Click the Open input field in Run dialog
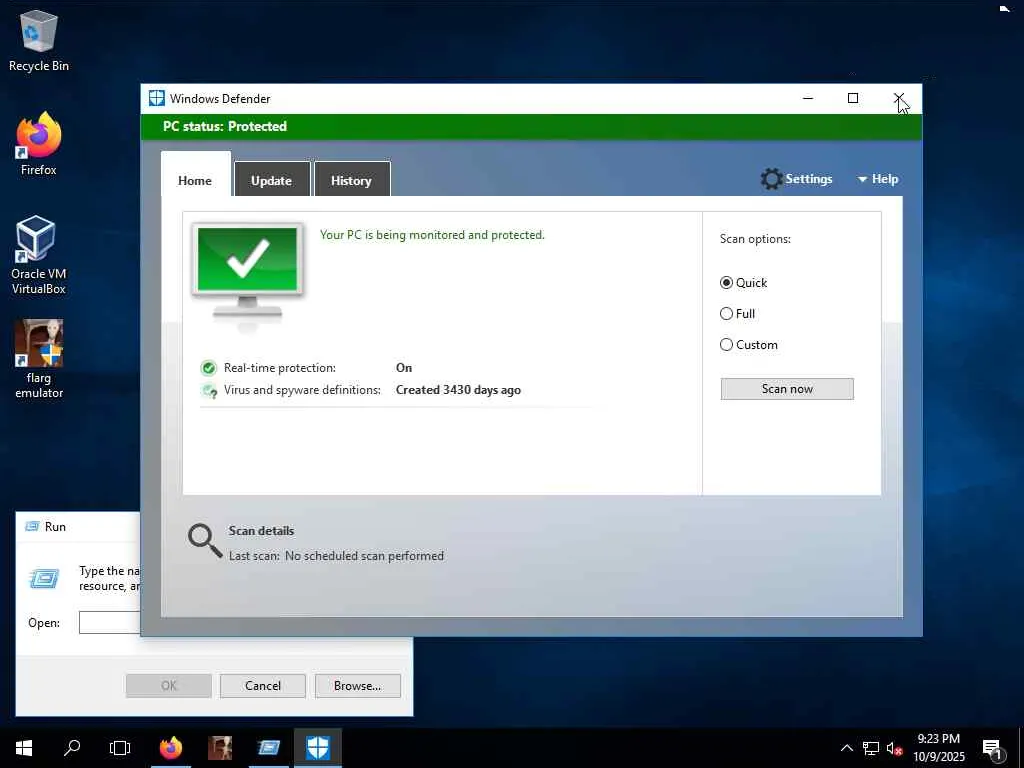Viewport: 1024px width, 768px height. [x=110, y=622]
